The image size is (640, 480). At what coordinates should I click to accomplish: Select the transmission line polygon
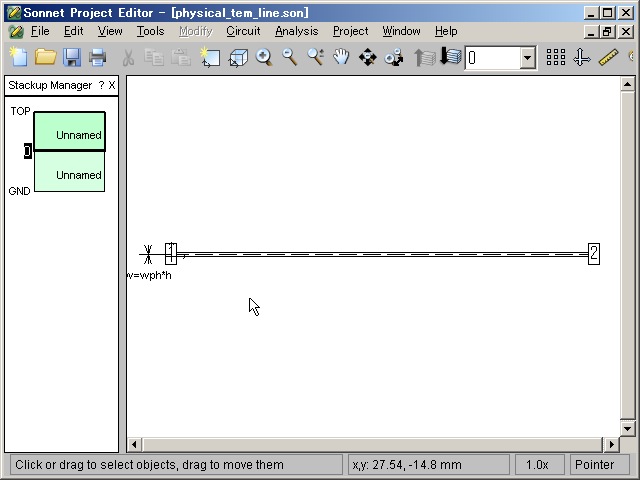pyautogui.click(x=382, y=254)
